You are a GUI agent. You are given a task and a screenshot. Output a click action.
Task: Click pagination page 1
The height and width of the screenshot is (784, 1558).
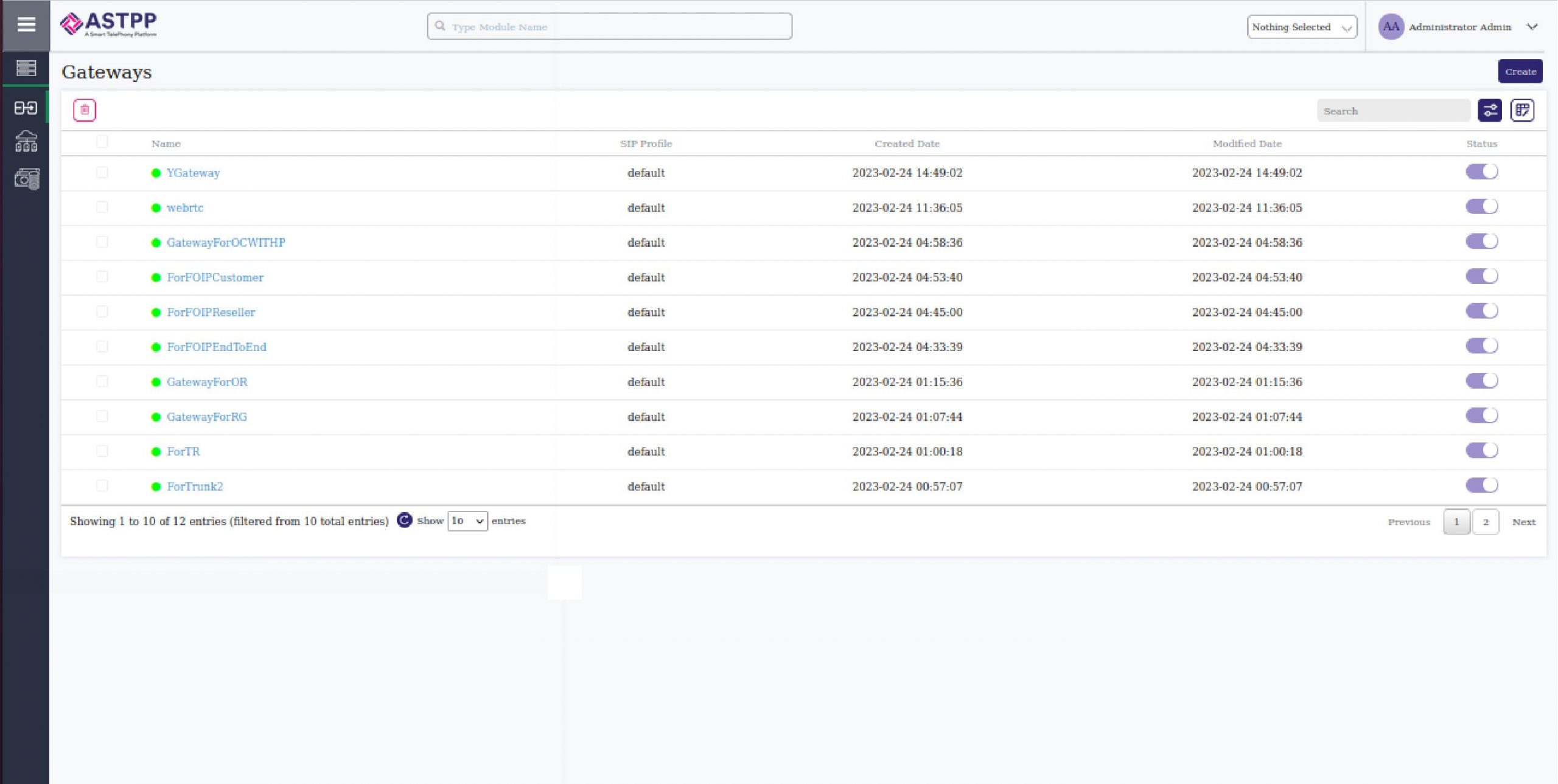[x=1456, y=522]
